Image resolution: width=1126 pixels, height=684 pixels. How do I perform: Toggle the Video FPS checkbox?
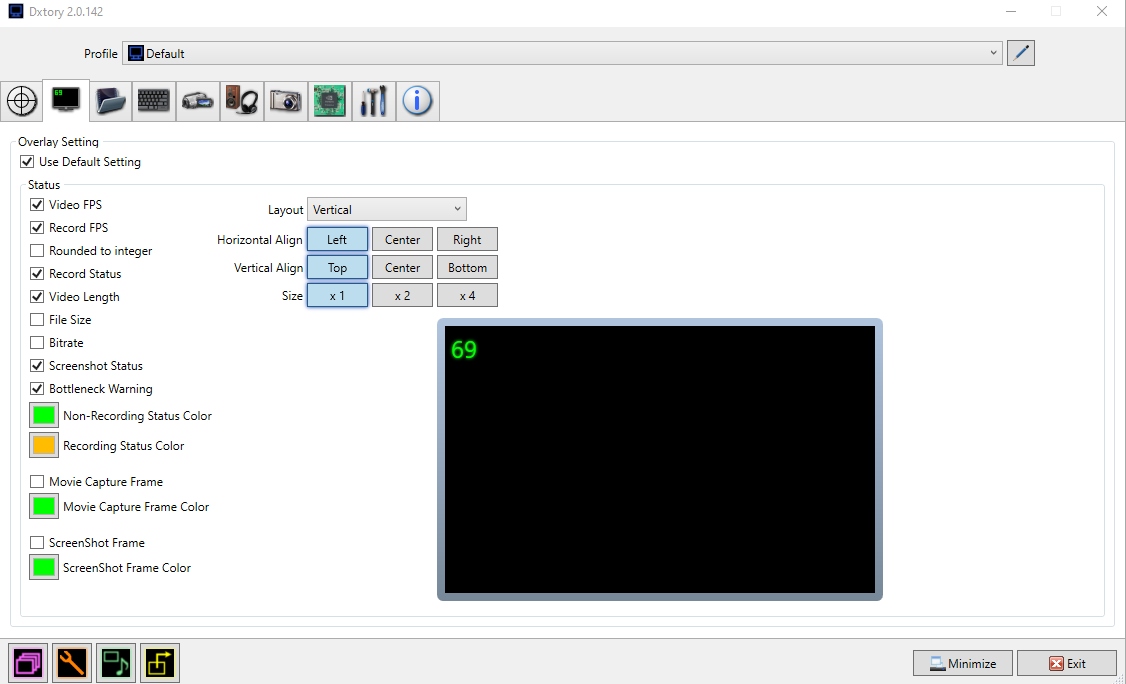(x=37, y=205)
